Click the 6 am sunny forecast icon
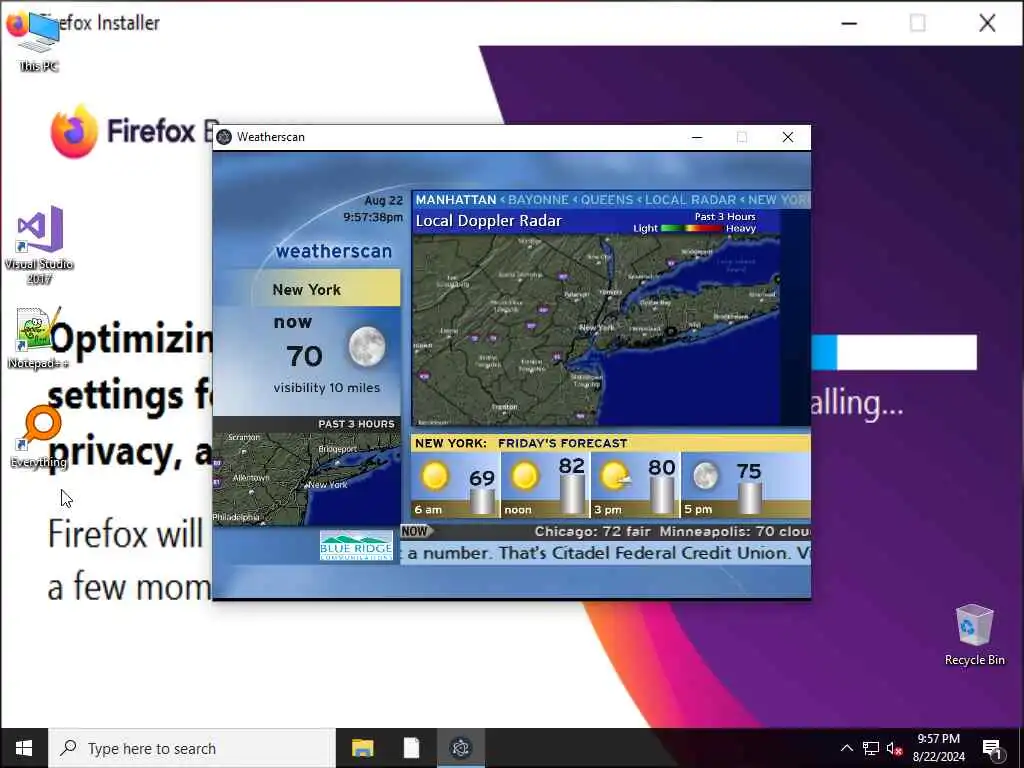Viewport: 1024px width, 768px height. pos(435,476)
